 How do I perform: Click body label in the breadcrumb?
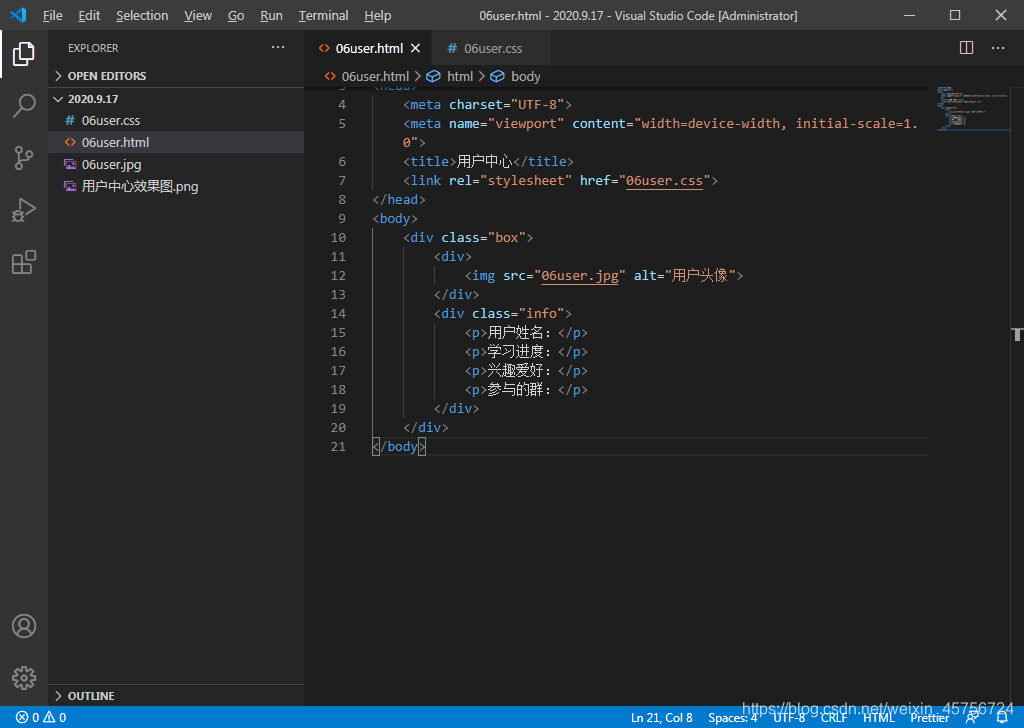(x=525, y=76)
